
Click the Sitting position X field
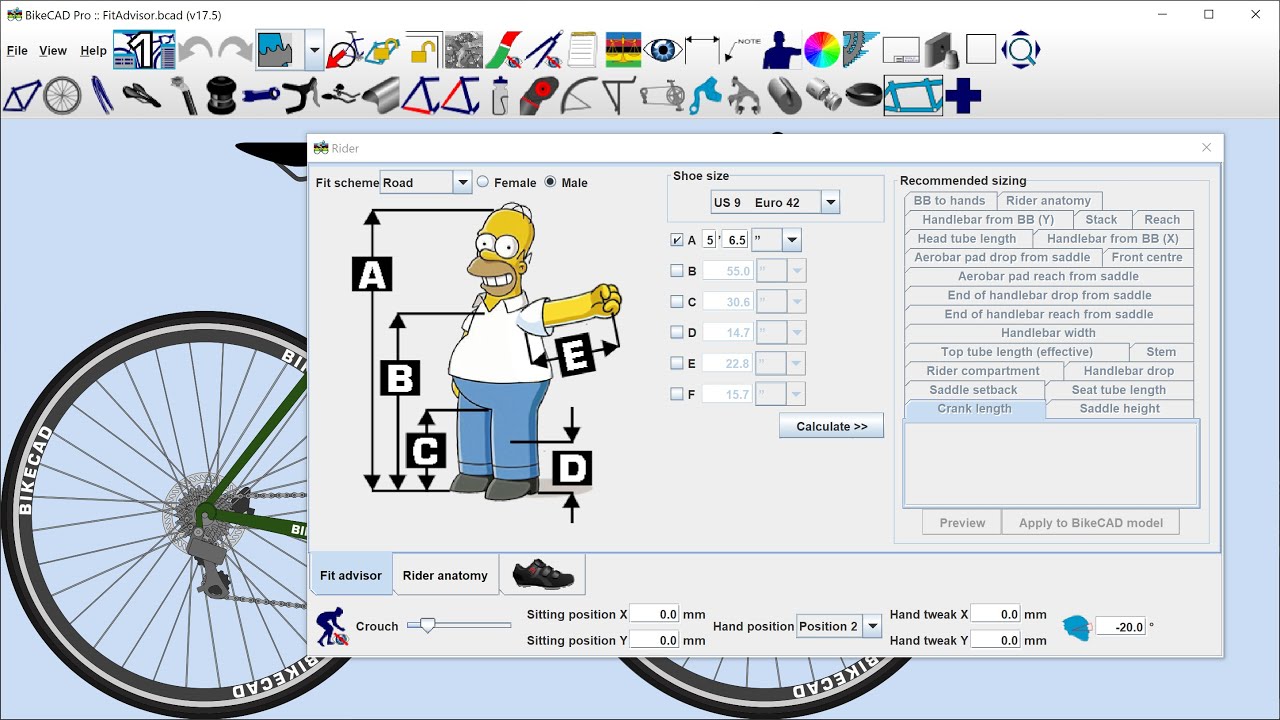pyautogui.click(x=655, y=614)
